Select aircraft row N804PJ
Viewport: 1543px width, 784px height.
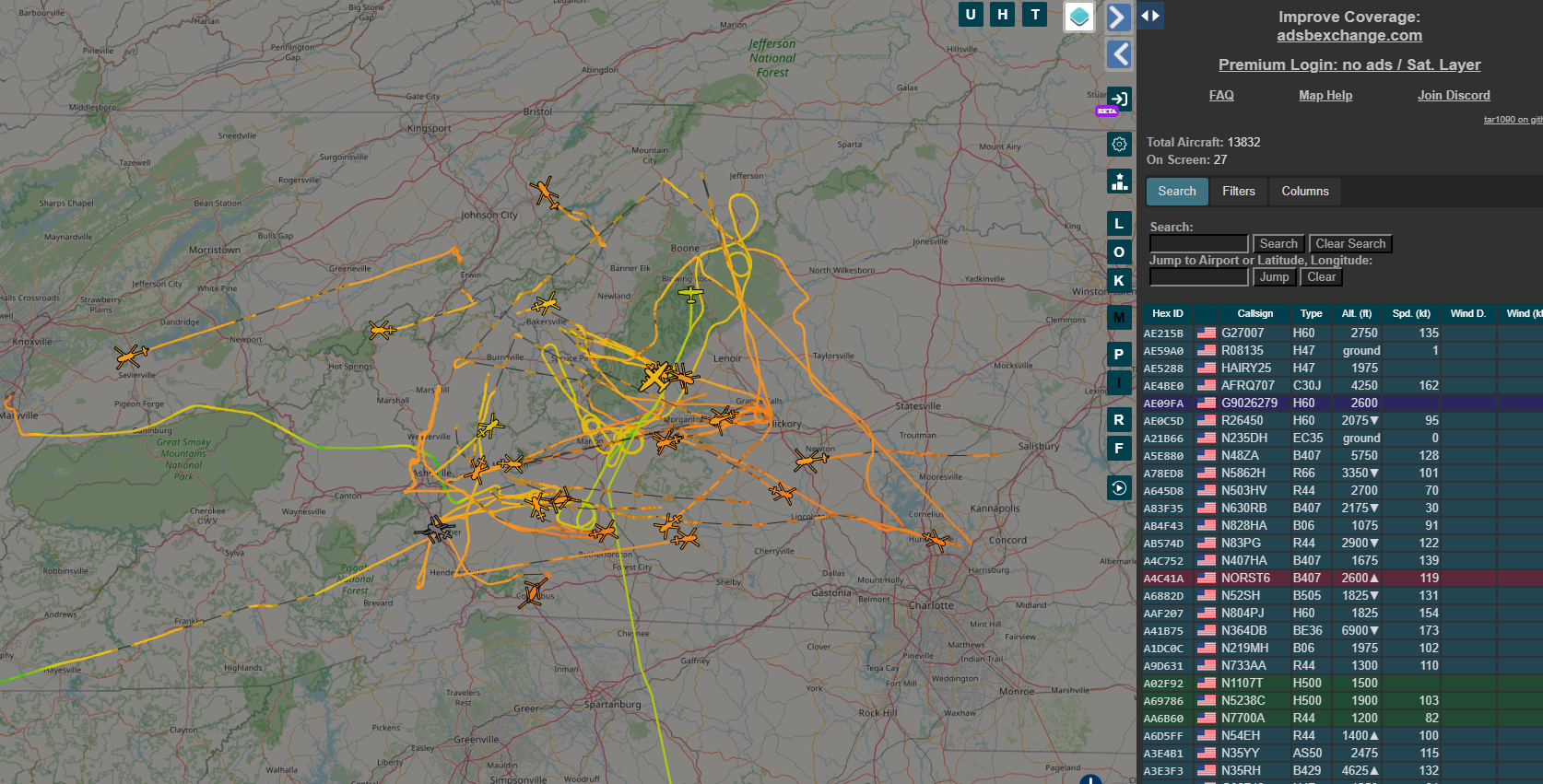click(1341, 613)
